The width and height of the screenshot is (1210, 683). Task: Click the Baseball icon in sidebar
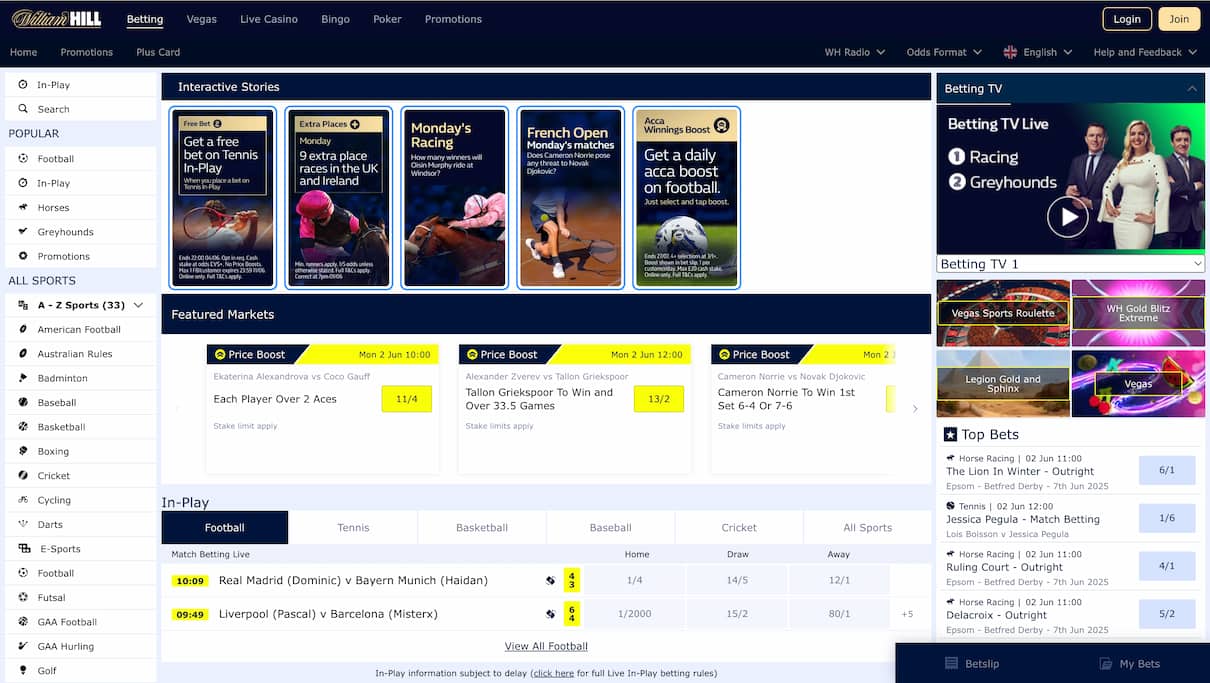click(23, 402)
